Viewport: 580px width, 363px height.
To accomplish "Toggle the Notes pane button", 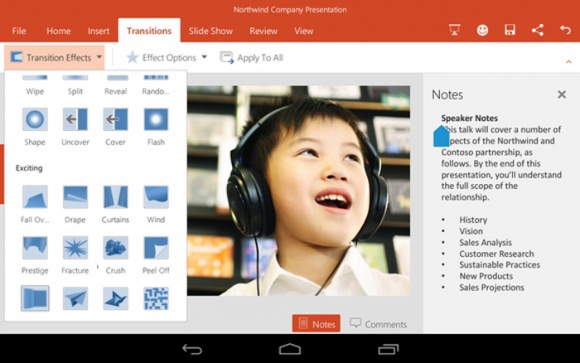I will click(316, 324).
